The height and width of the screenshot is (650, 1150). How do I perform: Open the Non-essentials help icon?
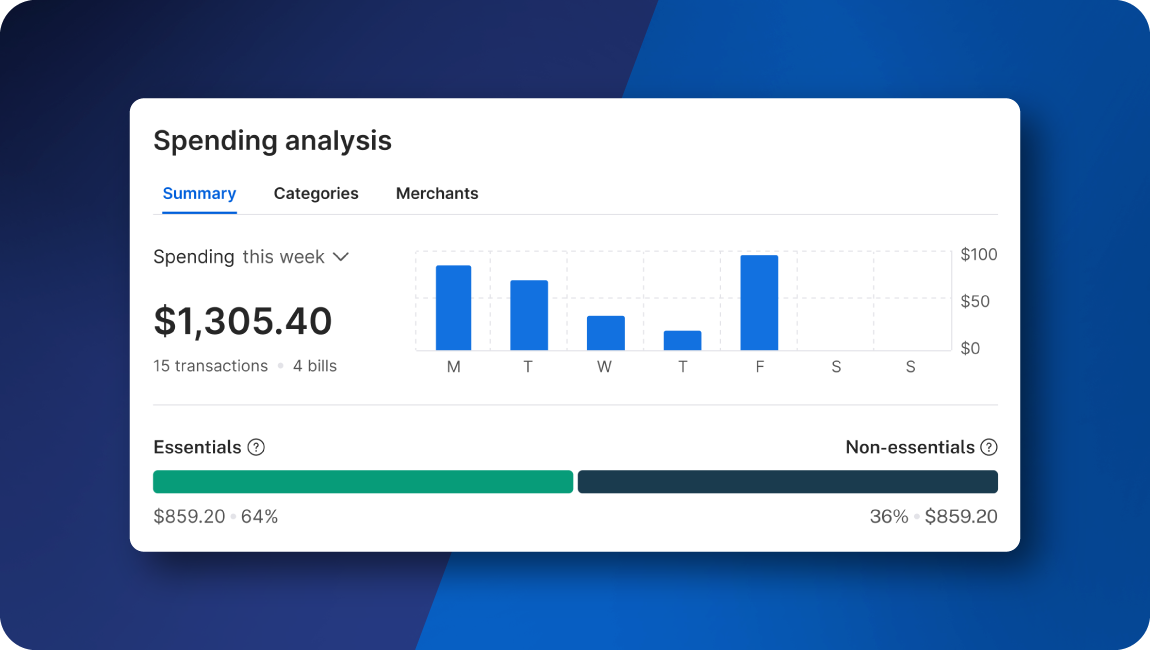pos(988,447)
